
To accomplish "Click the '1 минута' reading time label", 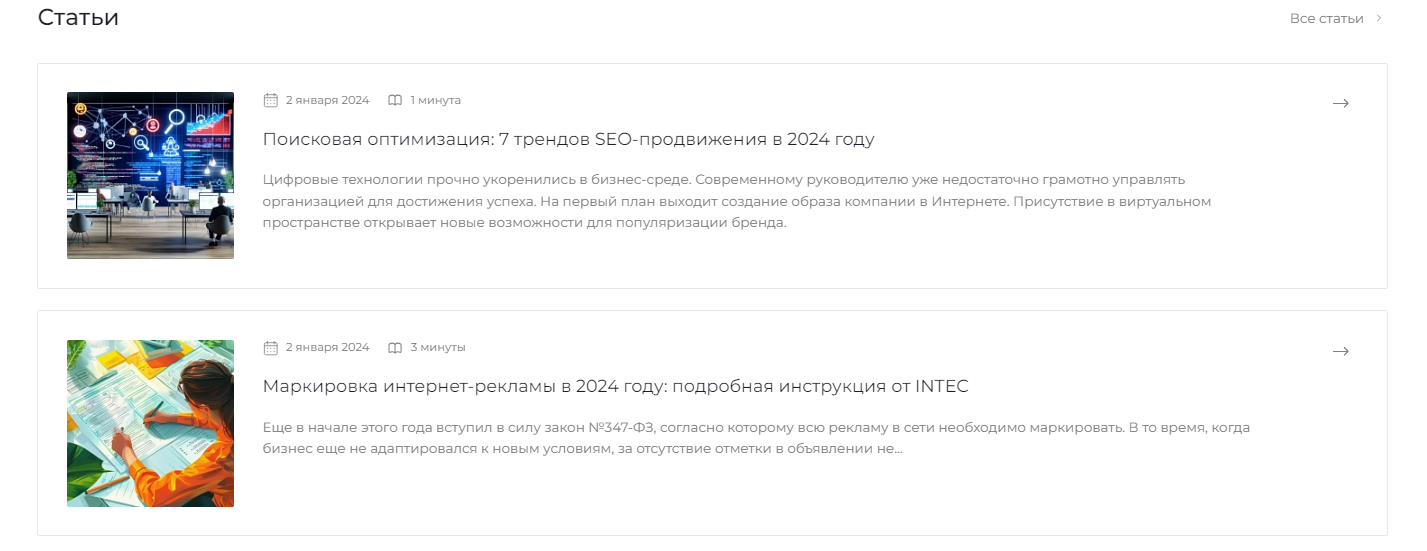I will click(435, 100).
